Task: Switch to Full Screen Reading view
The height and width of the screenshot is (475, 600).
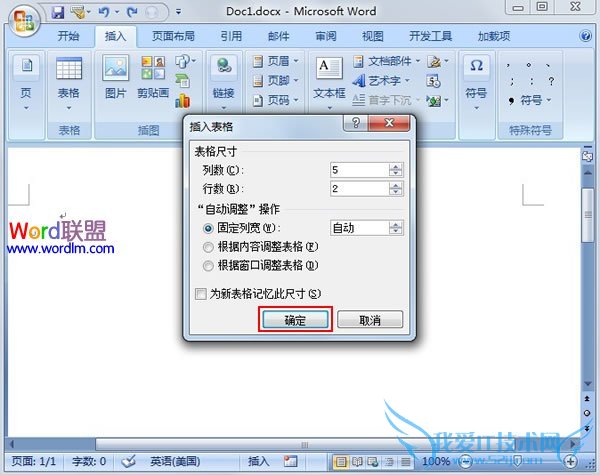Action: [x=357, y=462]
